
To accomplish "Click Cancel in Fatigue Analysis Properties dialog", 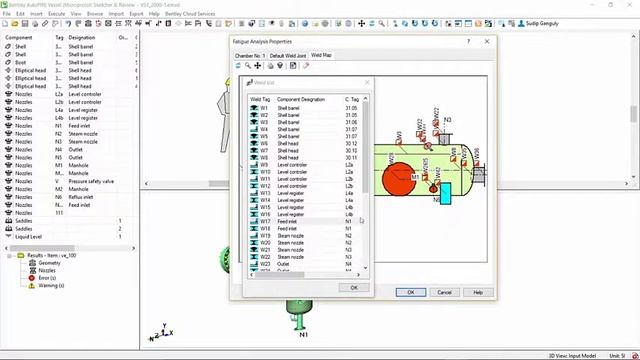I will [x=444, y=292].
